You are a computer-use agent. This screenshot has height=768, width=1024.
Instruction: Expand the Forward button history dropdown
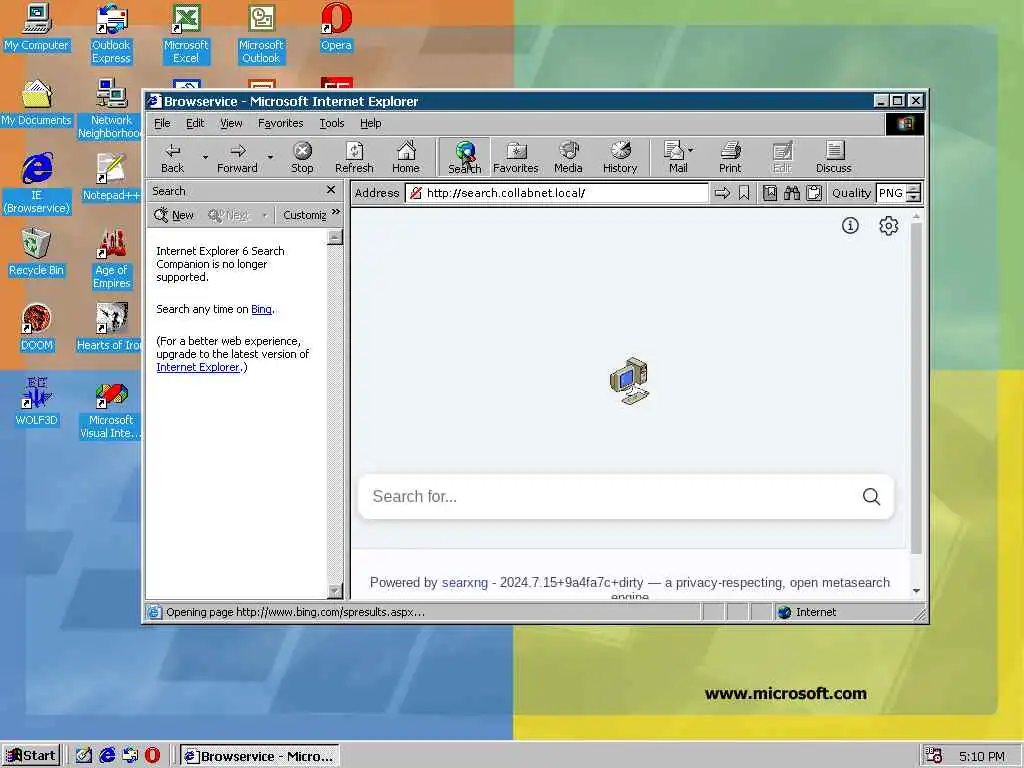(x=270, y=157)
